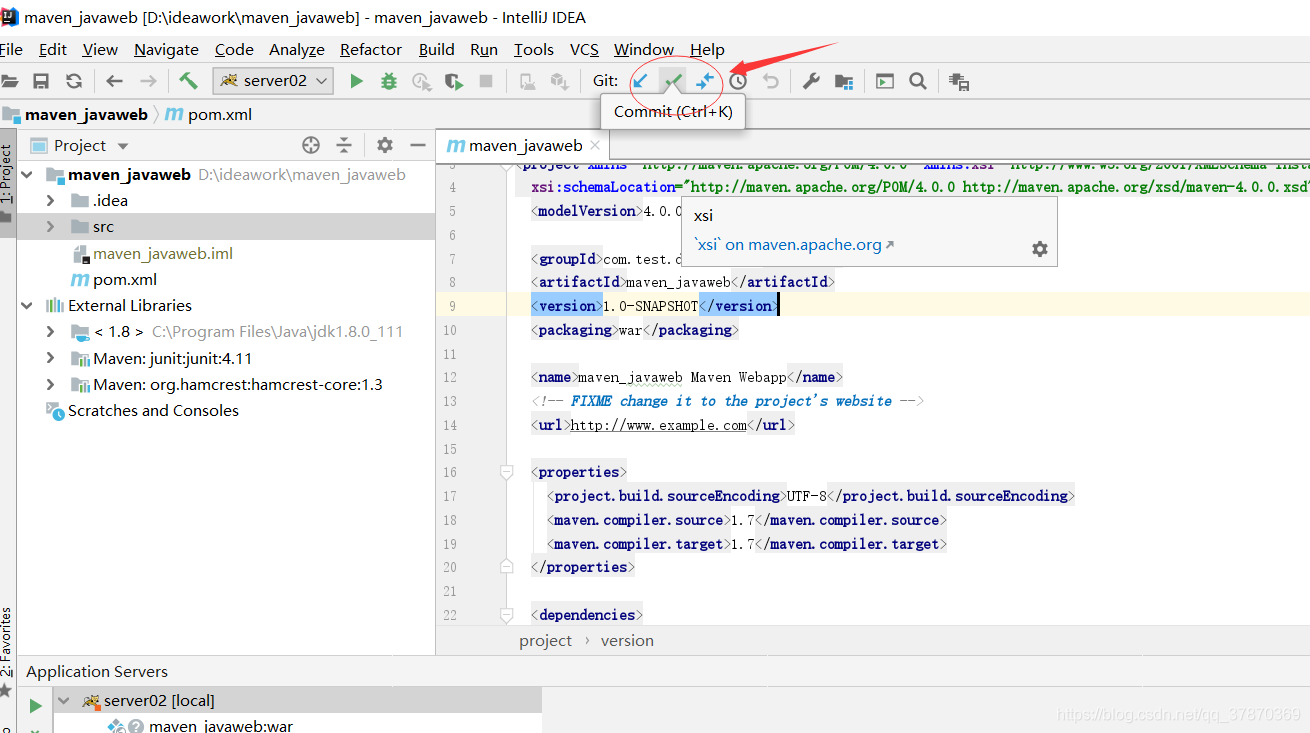Open Project panel gear options
Screen dimensions: 1310x733
point(385,146)
